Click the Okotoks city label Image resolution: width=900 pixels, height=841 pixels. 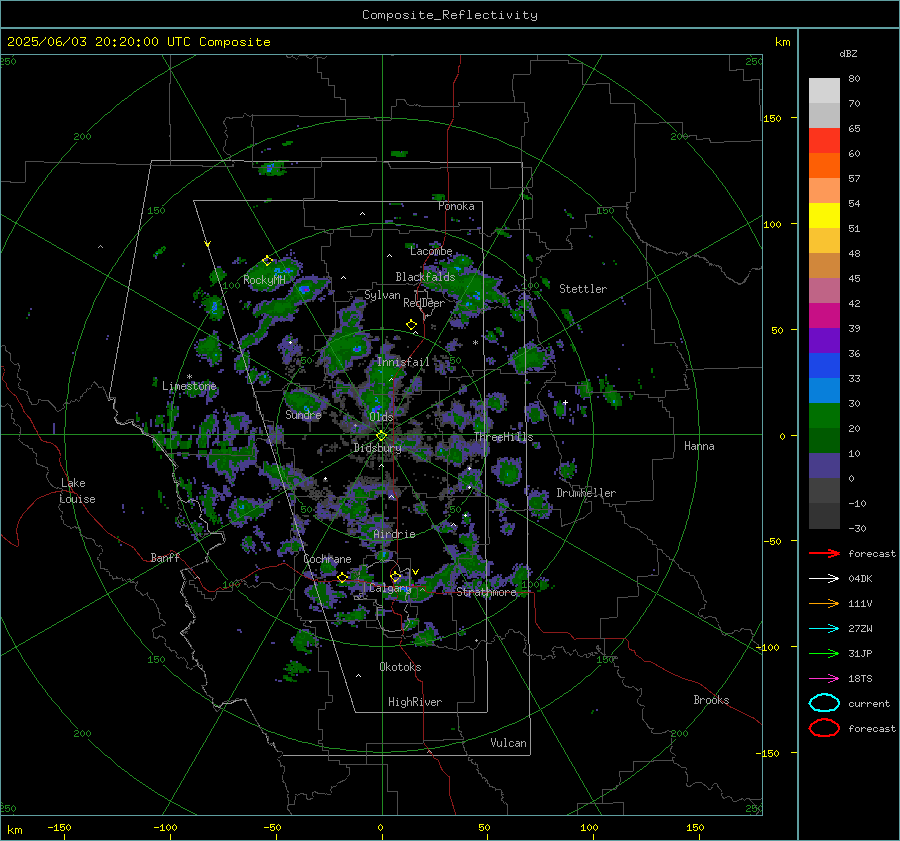[x=400, y=667]
